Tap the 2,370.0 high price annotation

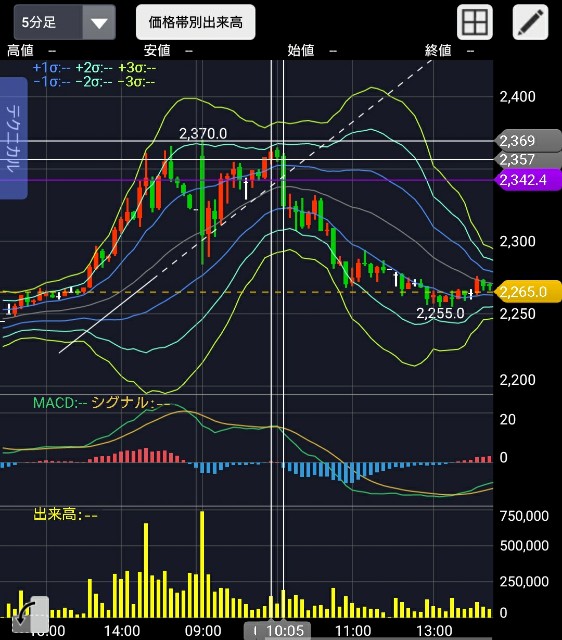point(203,133)
